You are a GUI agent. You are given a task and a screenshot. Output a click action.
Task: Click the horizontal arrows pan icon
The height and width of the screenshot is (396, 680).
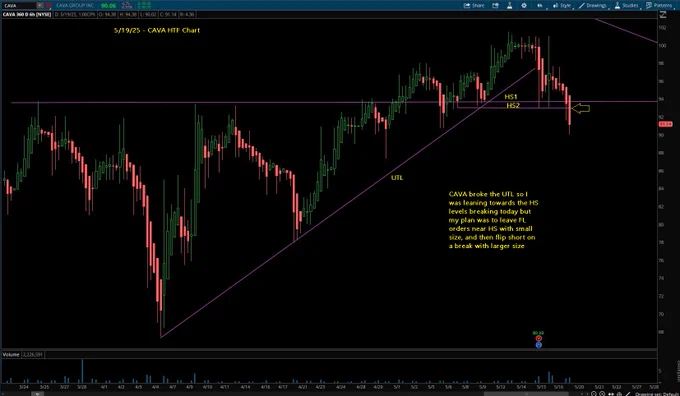tap(611, 394)
